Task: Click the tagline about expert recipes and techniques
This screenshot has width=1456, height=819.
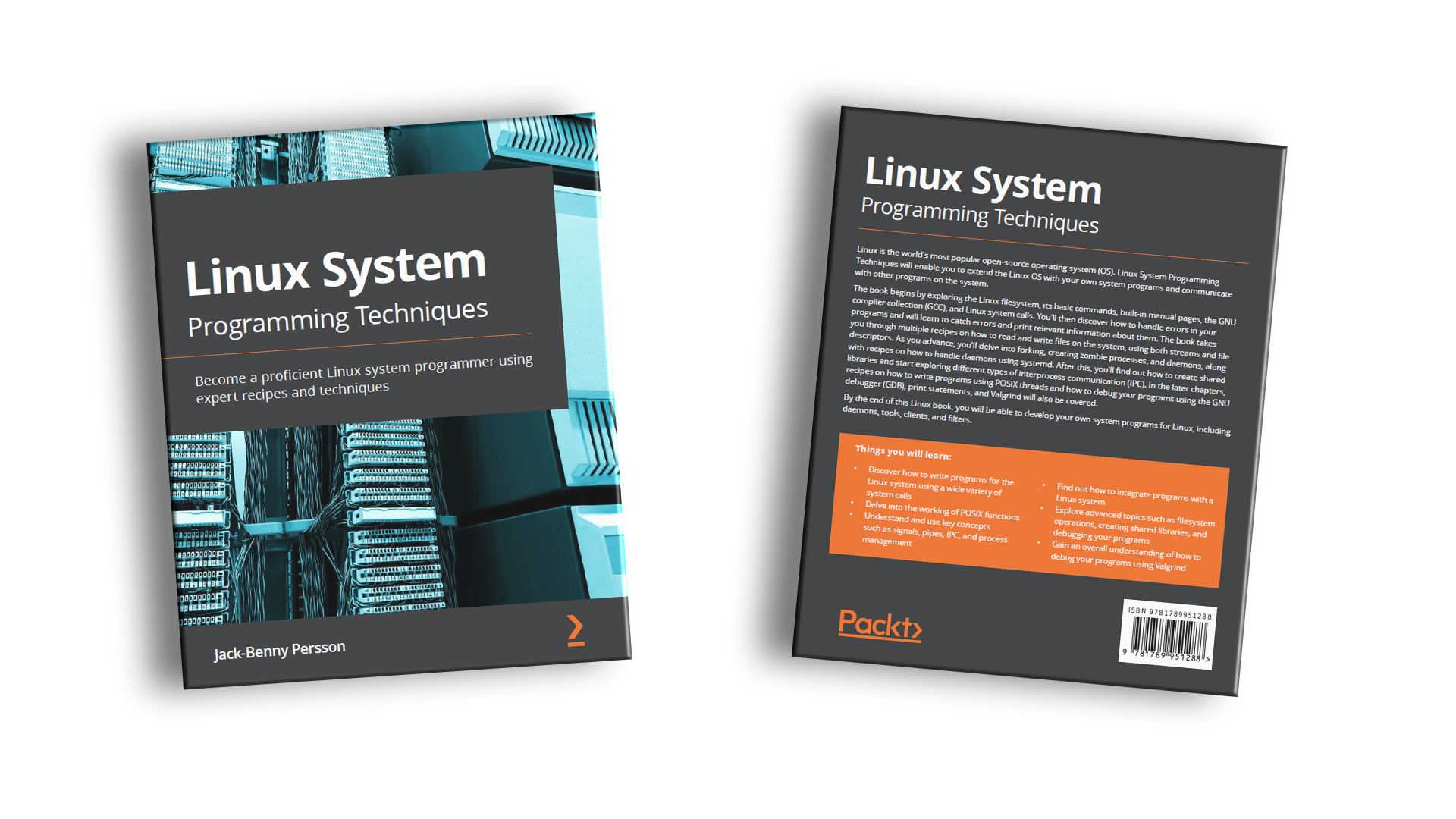Action: click(364, 379)
